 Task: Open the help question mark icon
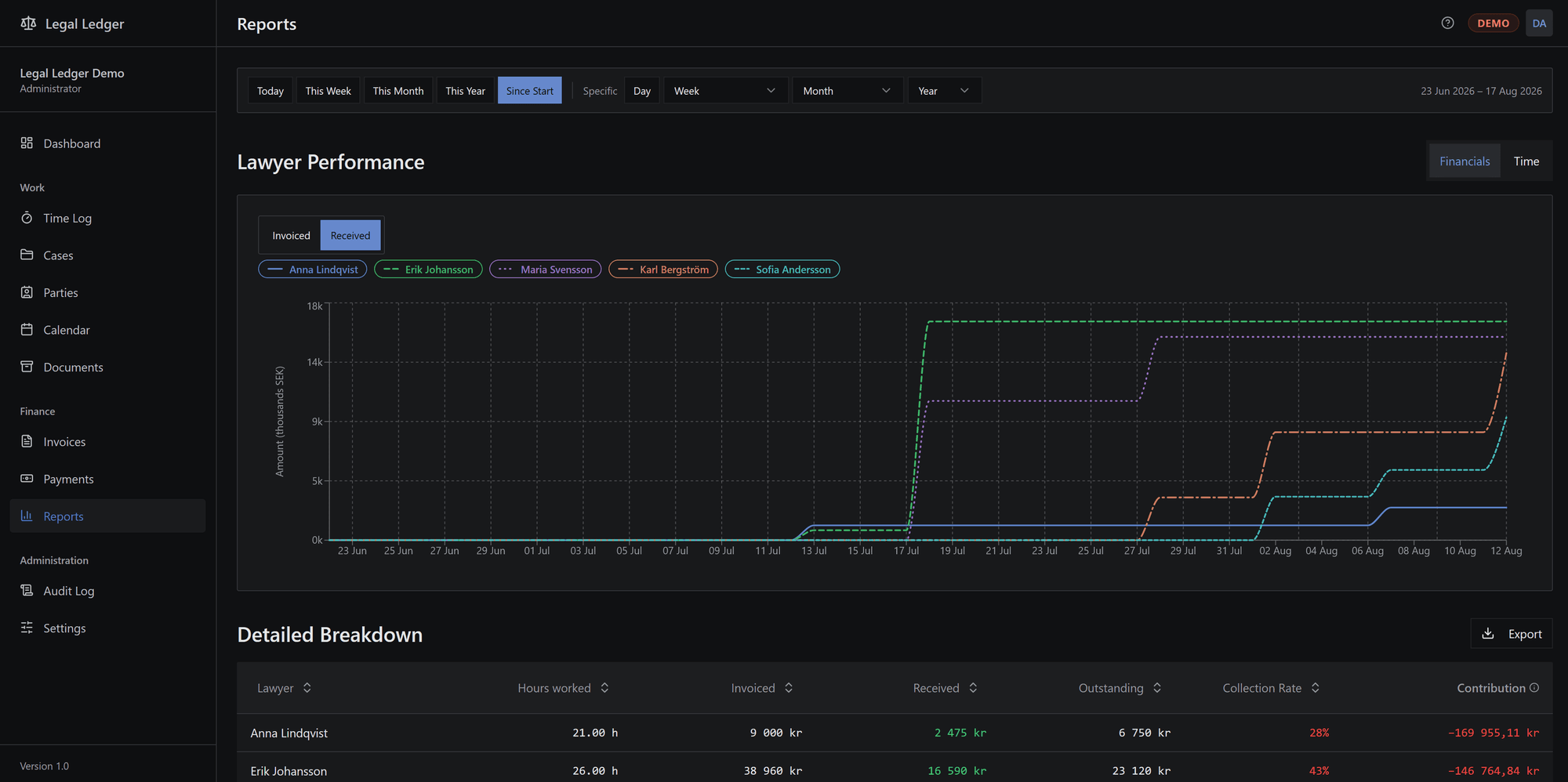coord(1447,24)
